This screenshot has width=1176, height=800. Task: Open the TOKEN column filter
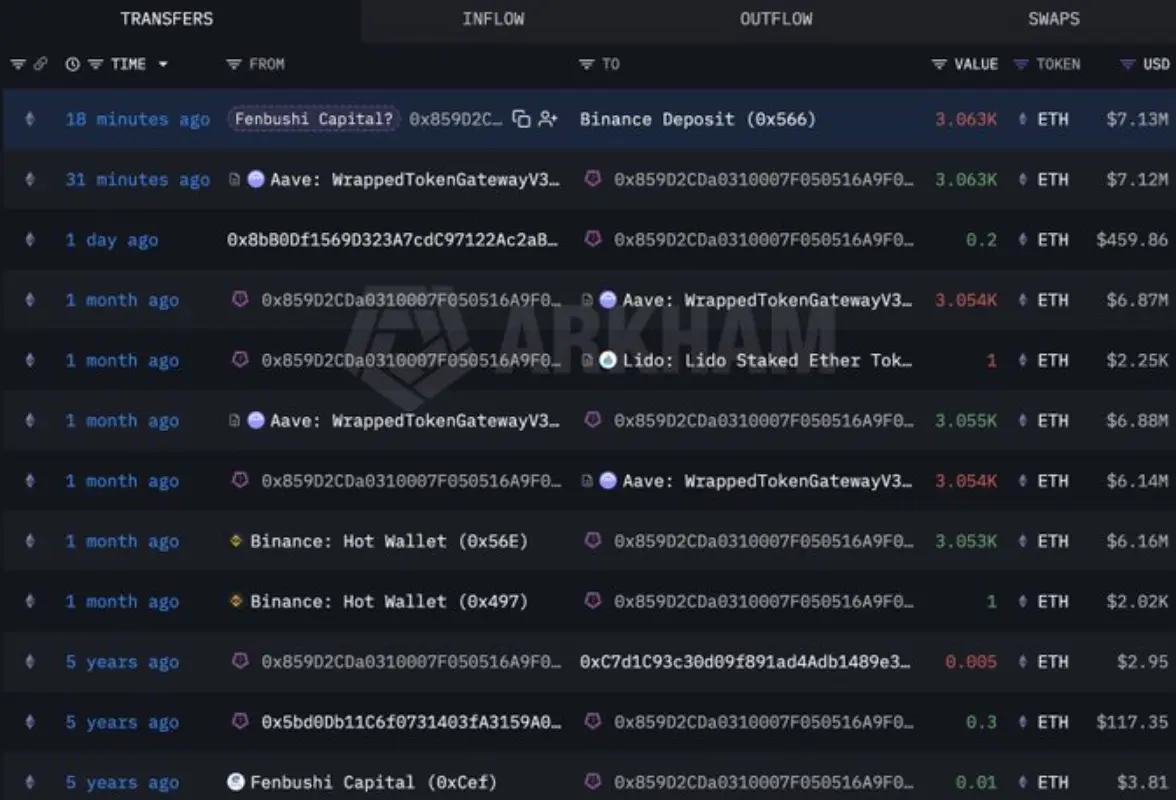(x=1021, y=64)
